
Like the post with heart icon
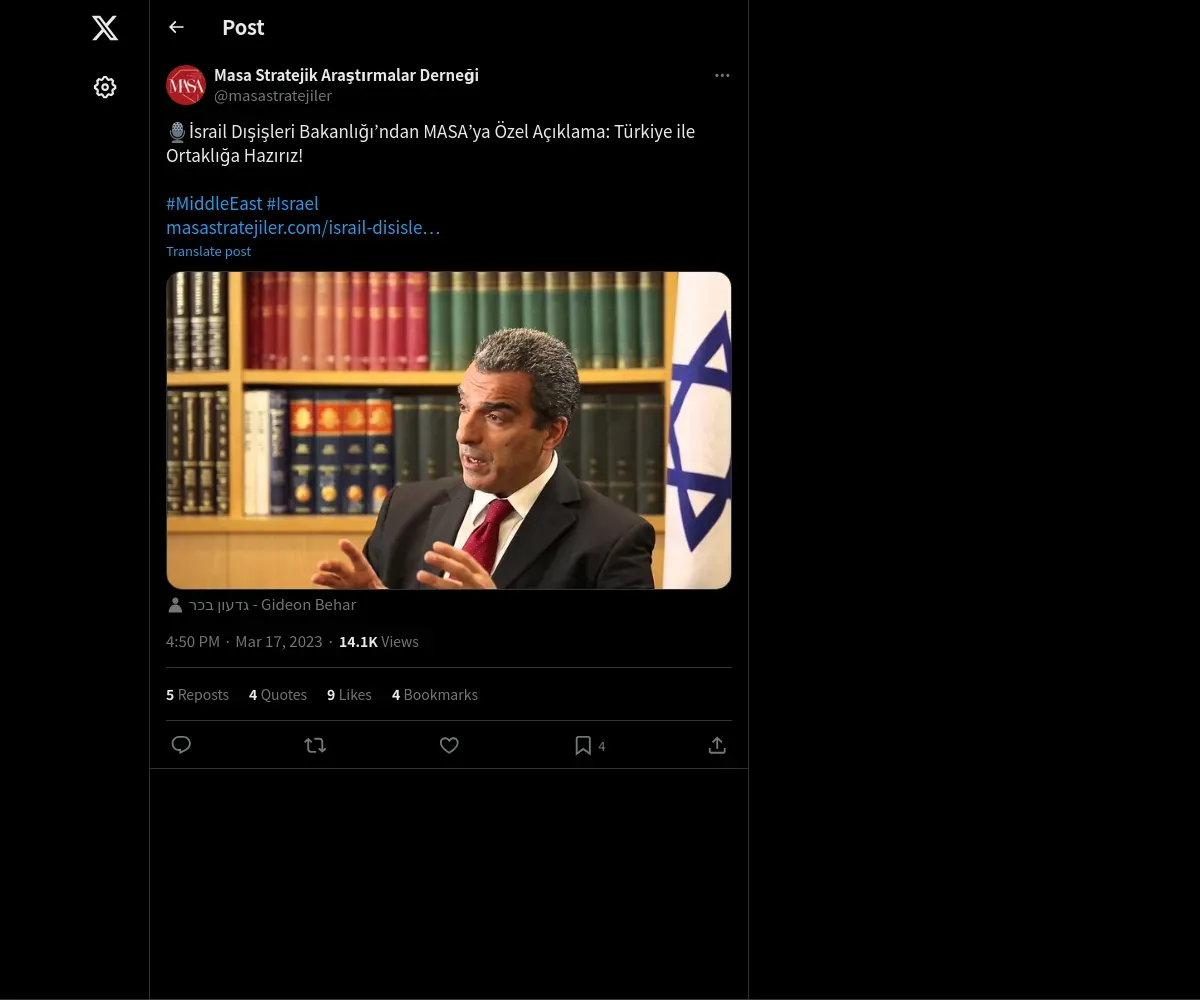tap(449, 745)
